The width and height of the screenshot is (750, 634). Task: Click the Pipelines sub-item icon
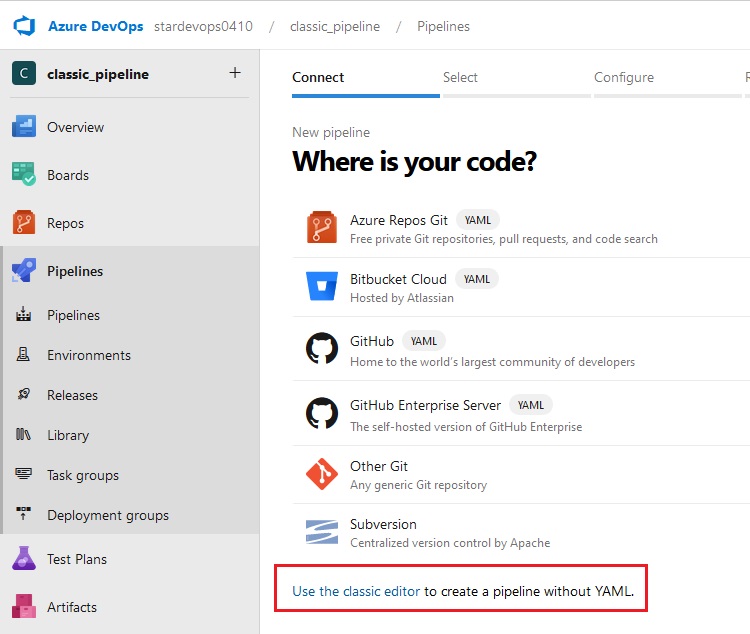(23, 314)
